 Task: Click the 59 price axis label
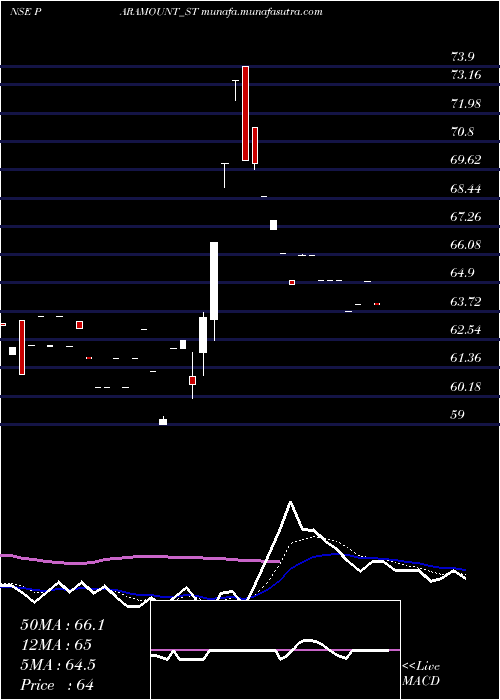(x=458, y=415)
